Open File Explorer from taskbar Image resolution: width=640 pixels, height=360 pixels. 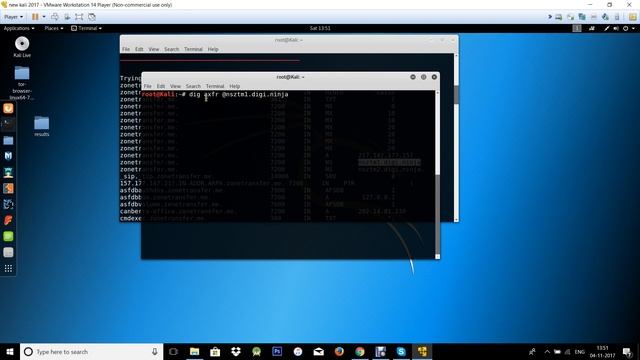(x=194, y=351)
